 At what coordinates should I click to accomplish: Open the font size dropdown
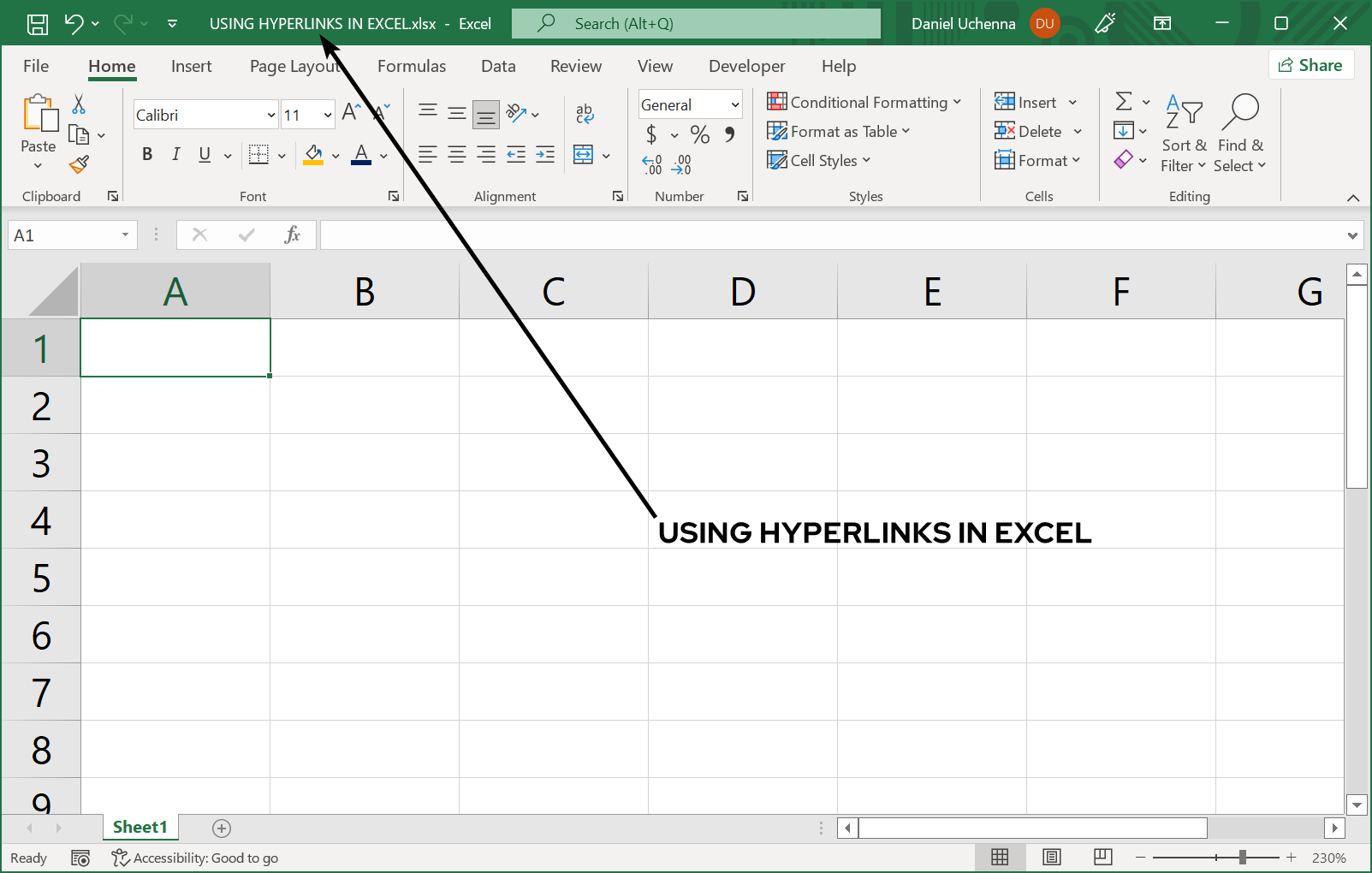pos(329,114)
